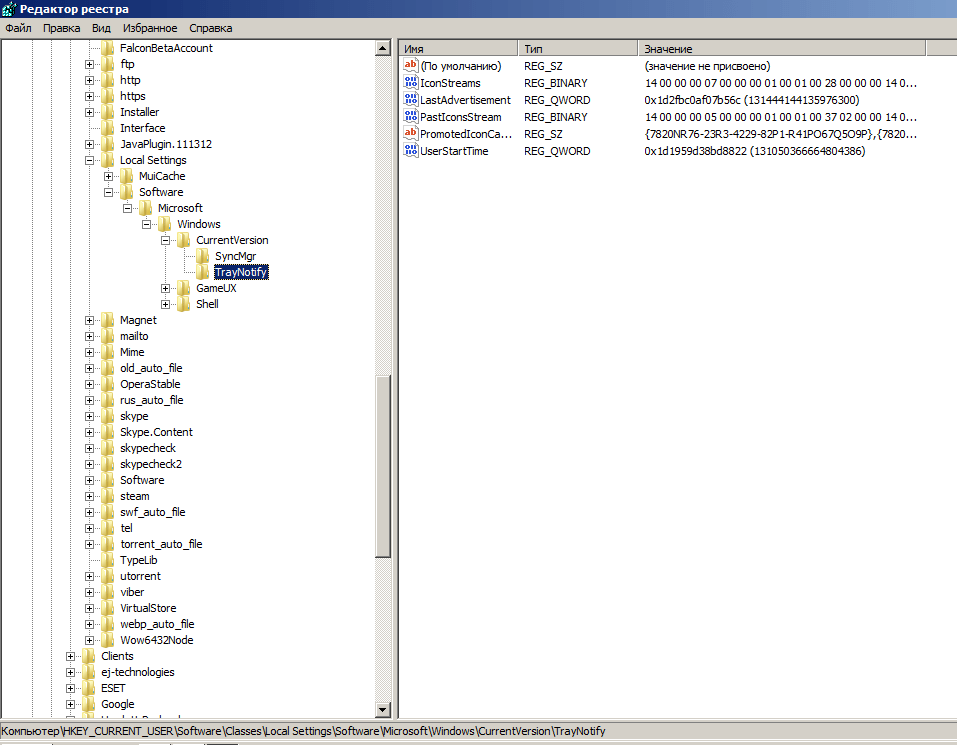957x745 pixels.
Task: Open the Избранное menu
Action: click(x=149, y=28)
